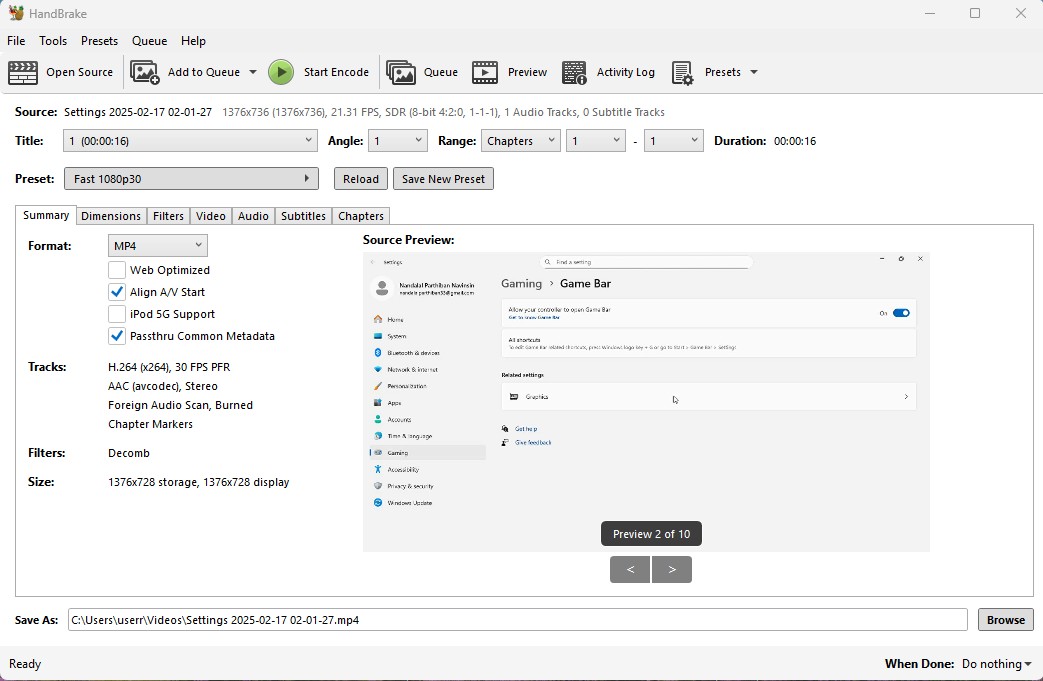Click the AAC (avcodec), Stereo text

tap(163, 386)
